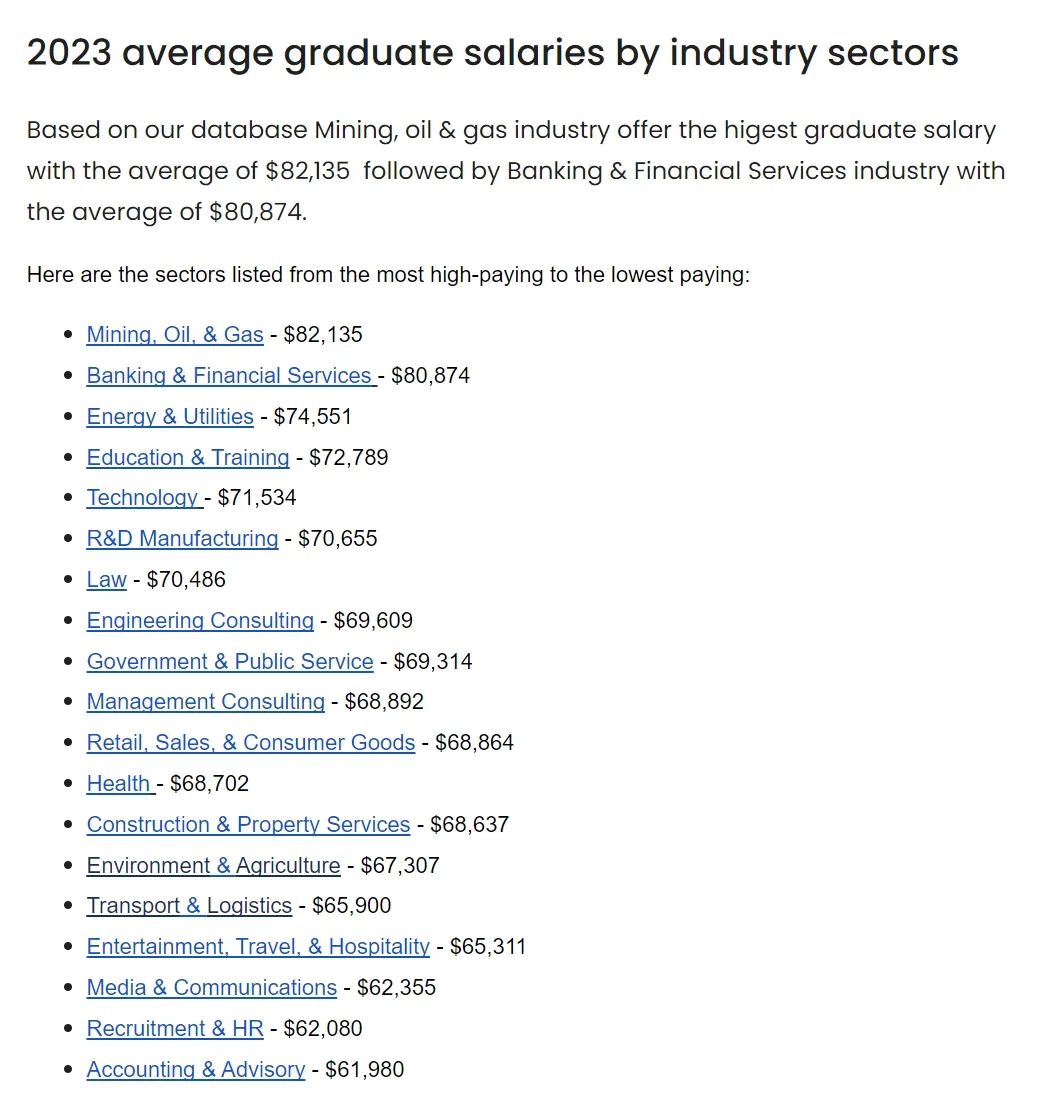Go to Government & Public Service link
Viewport: 1044px width, 1105px height.
click(230, 661)
